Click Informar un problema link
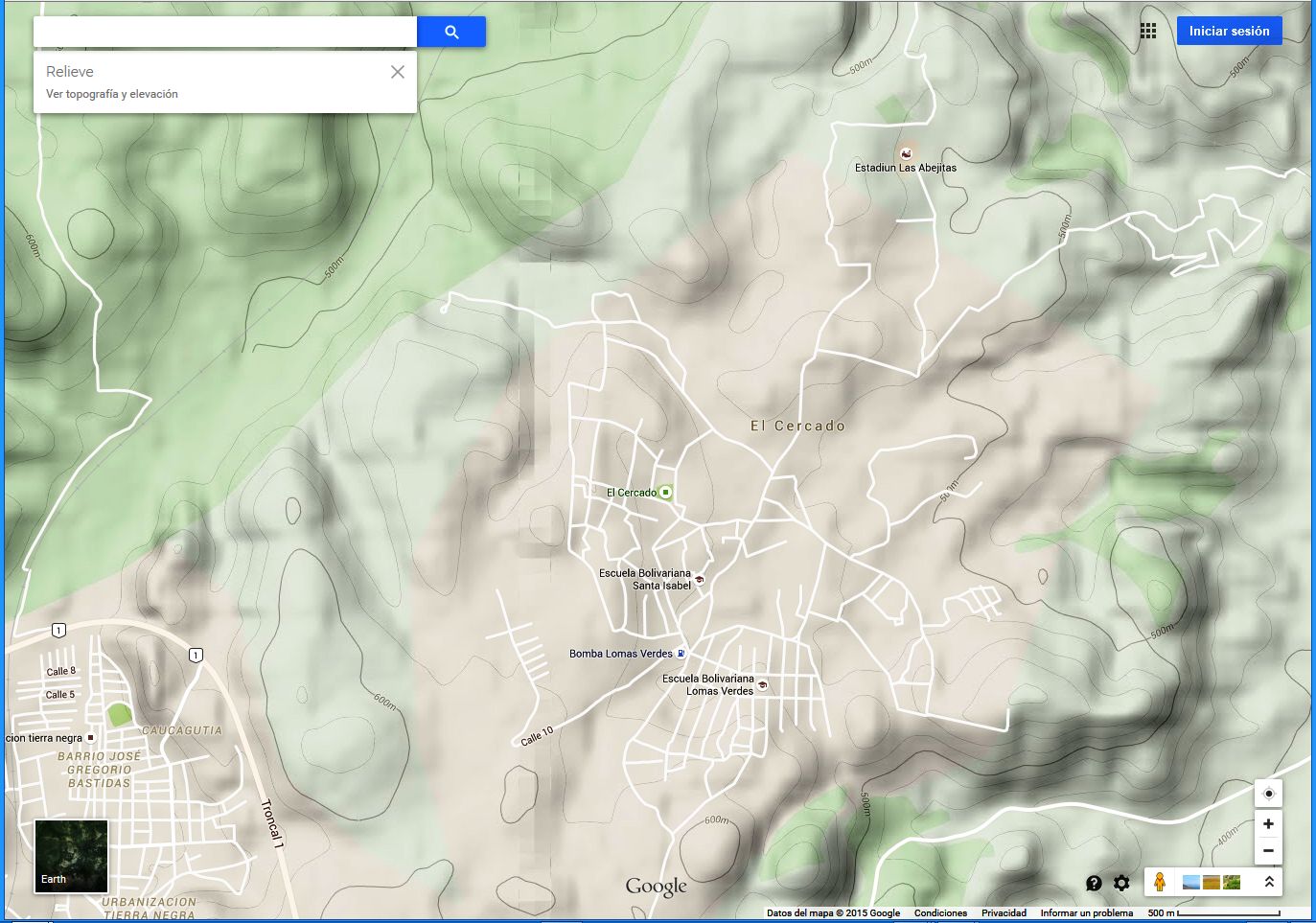The image size is (1316, 923). click(x=1086, y=913)
